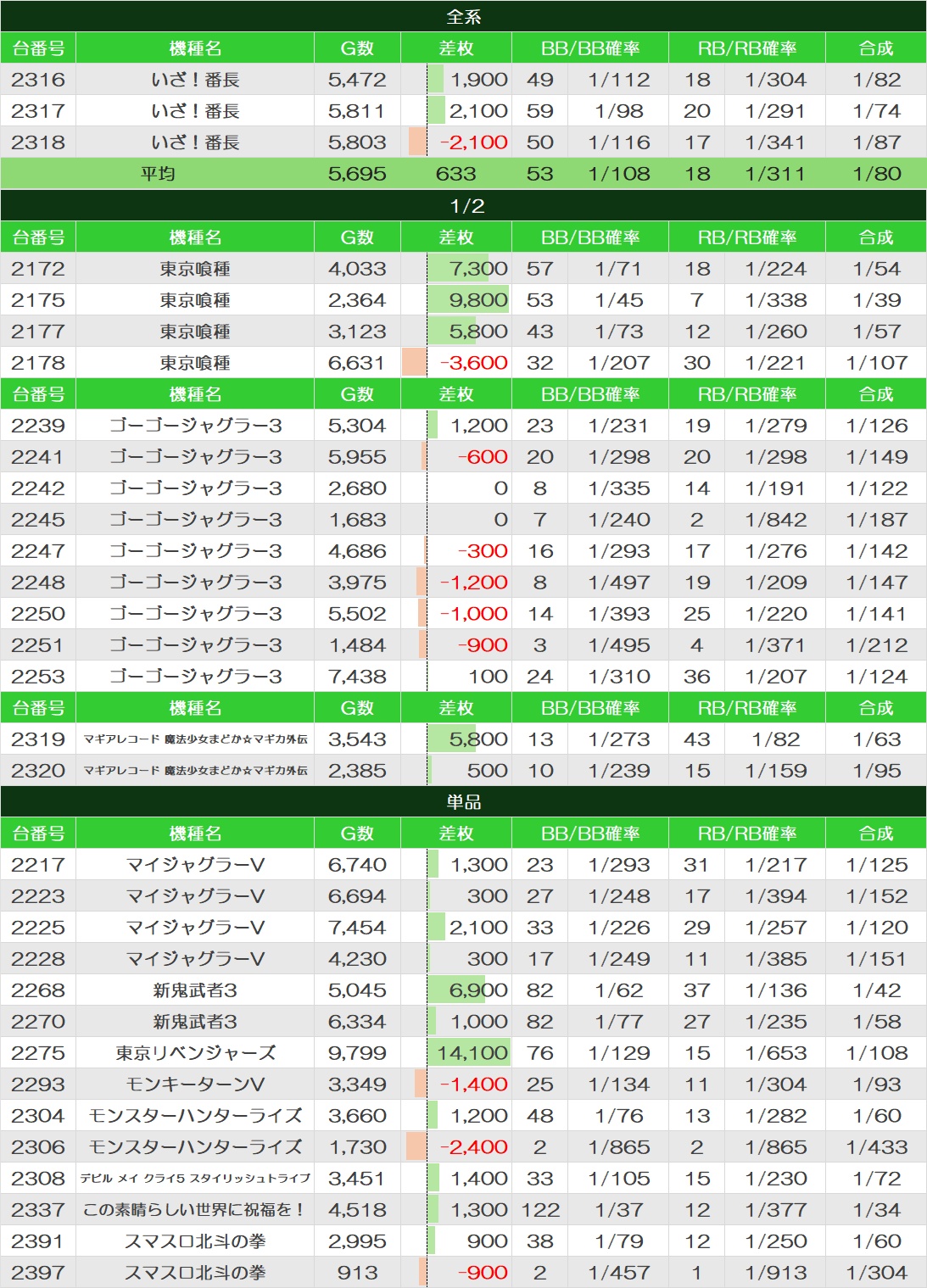Click machine number 2304

point(38,1116)
